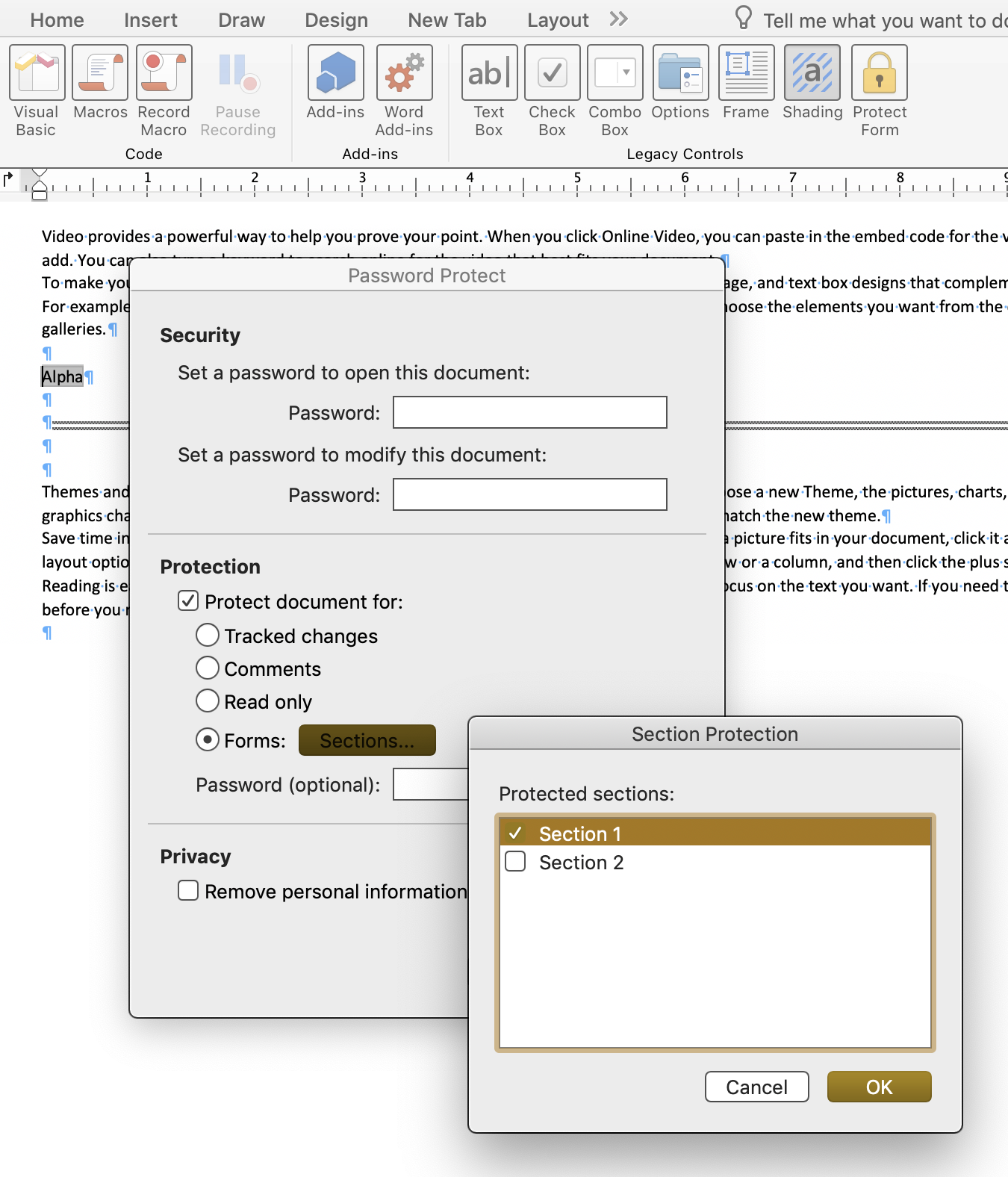Click the Section Protection dialog title

pos(715,734)
